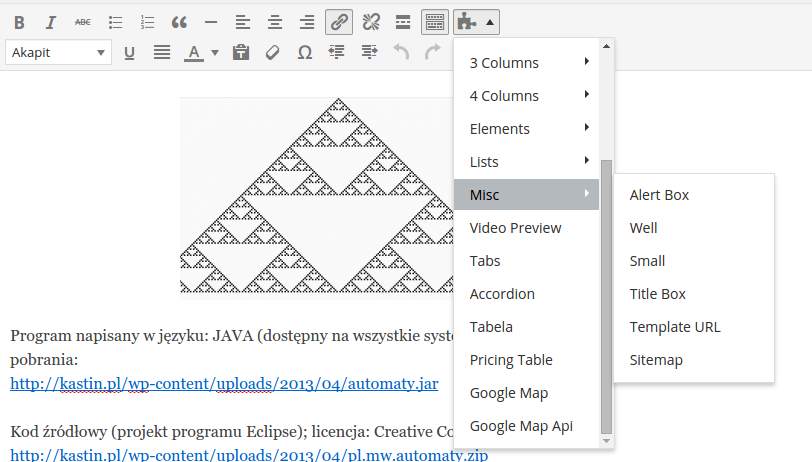Choose Tabs from the shortcode menu
This screenshot has width=812, height=462.
coord(527,261)
